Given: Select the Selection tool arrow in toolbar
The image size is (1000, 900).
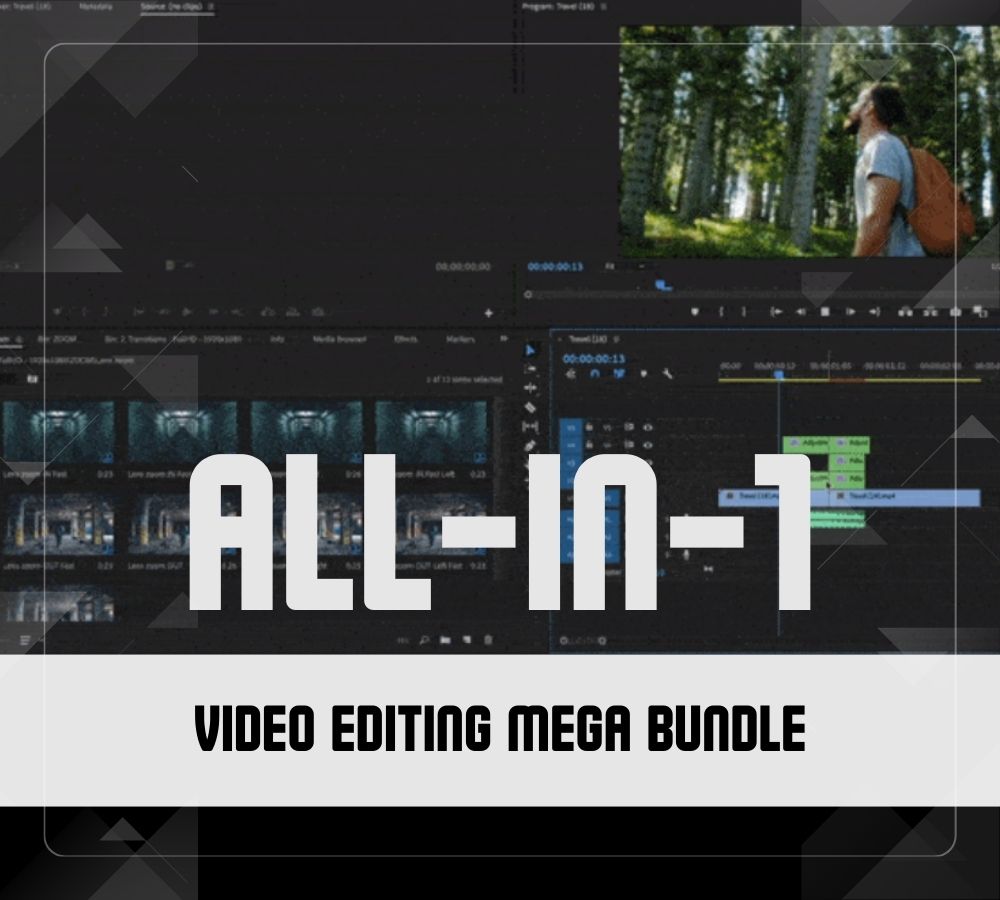Looking at the screenshot, I should pyautogui.click(x=530, y=350).
